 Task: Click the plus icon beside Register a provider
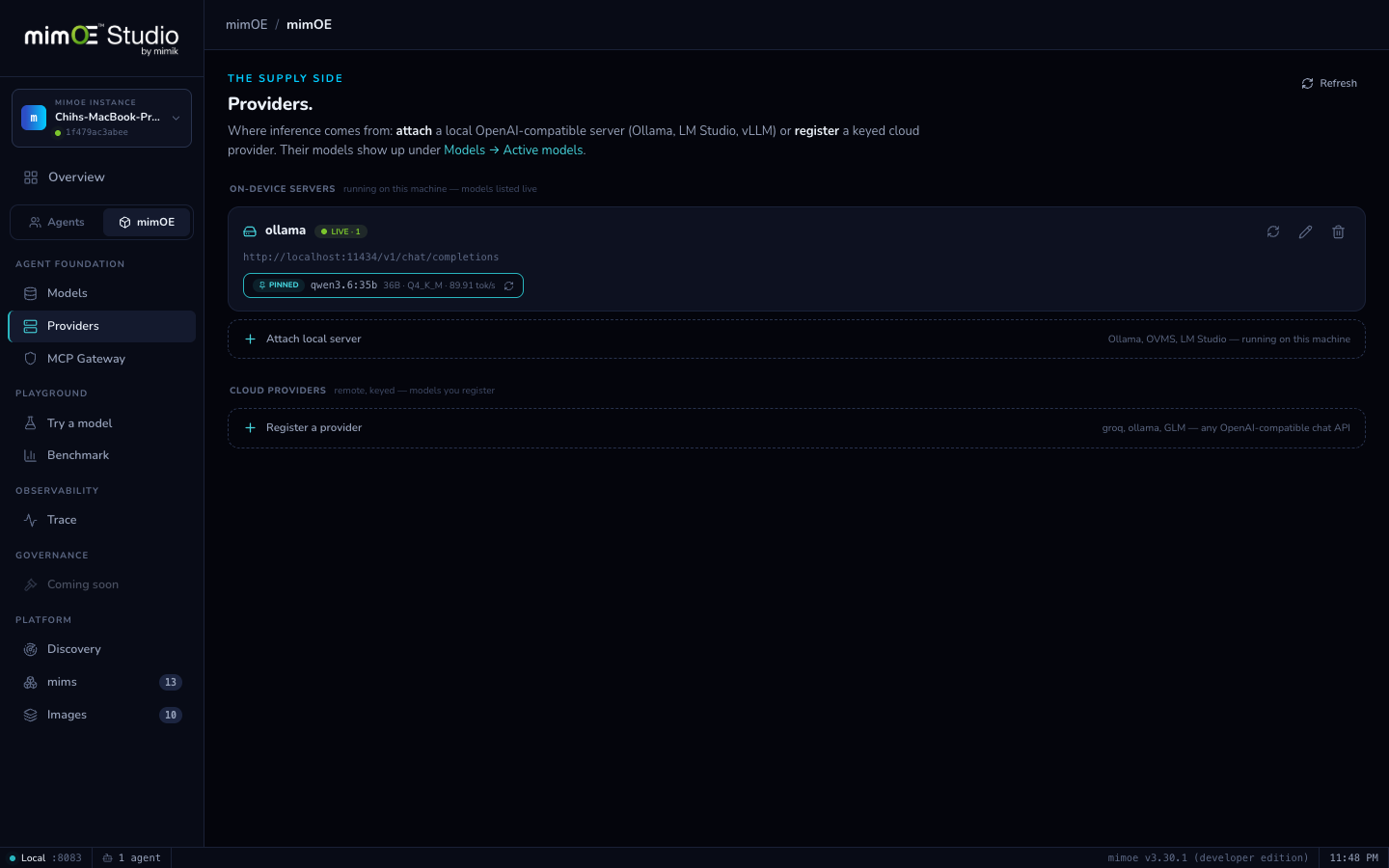[250, 428]
